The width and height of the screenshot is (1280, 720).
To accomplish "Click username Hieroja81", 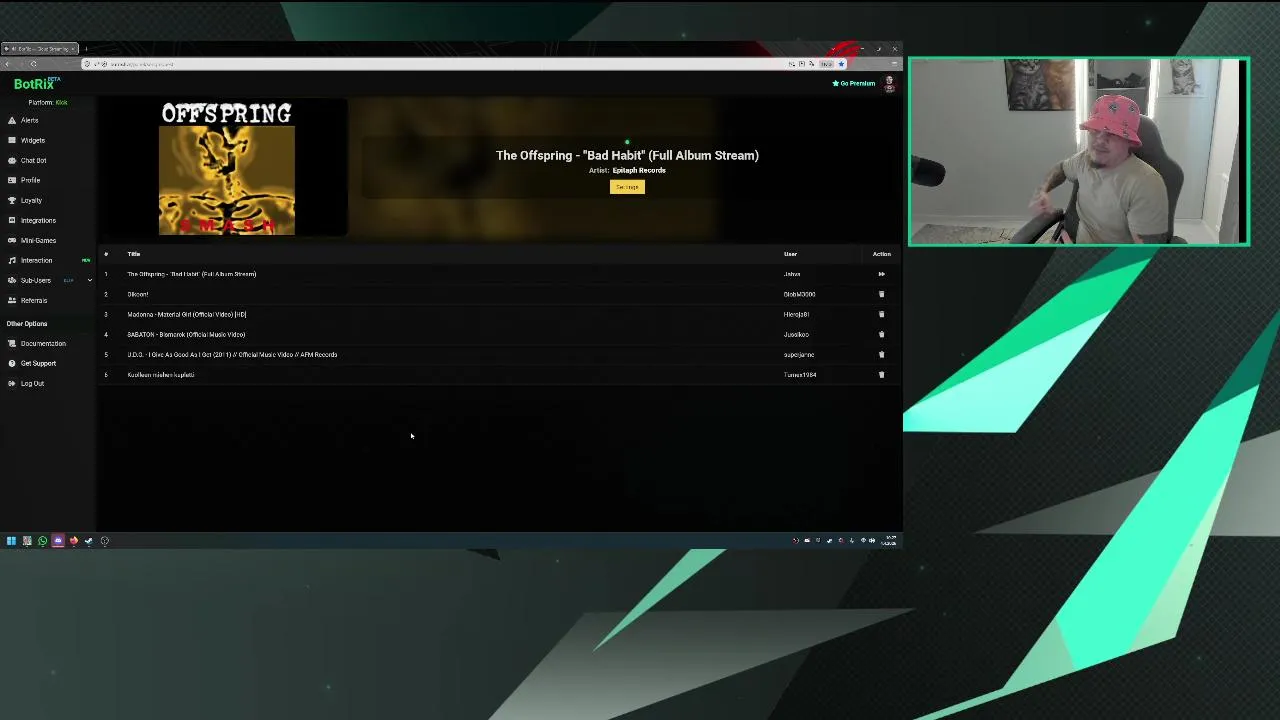I will click(796, 314).
